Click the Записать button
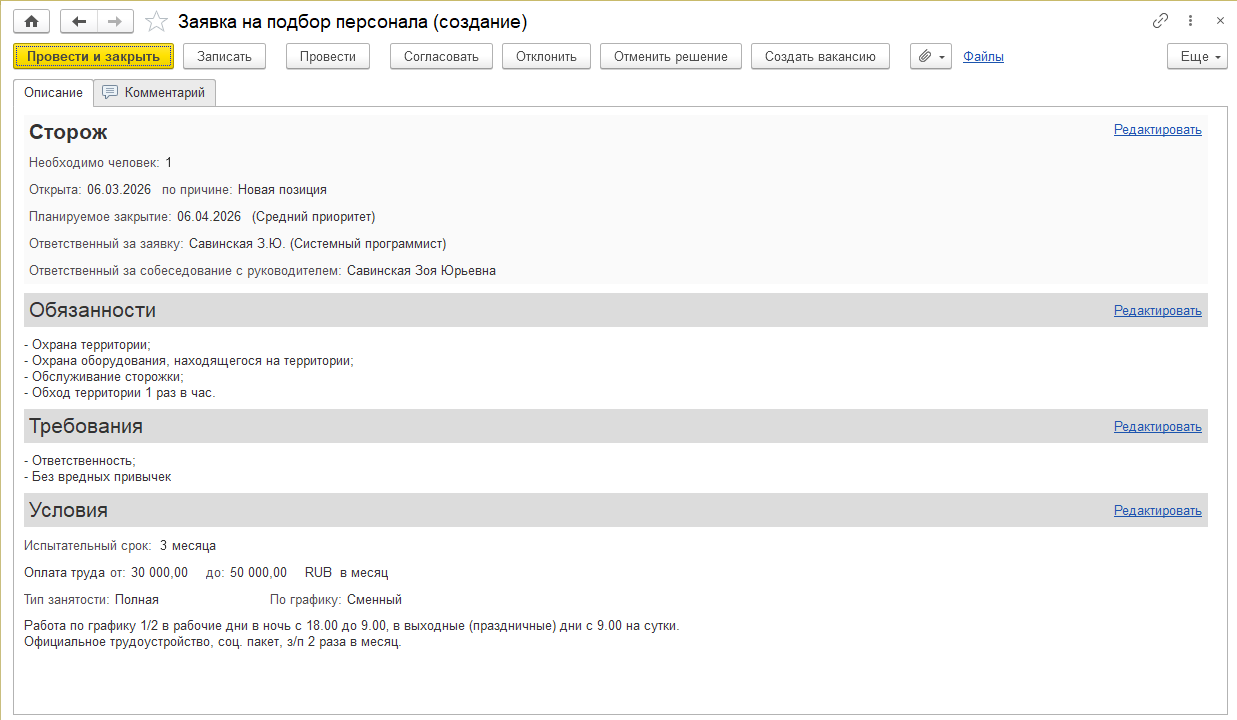 224,57
